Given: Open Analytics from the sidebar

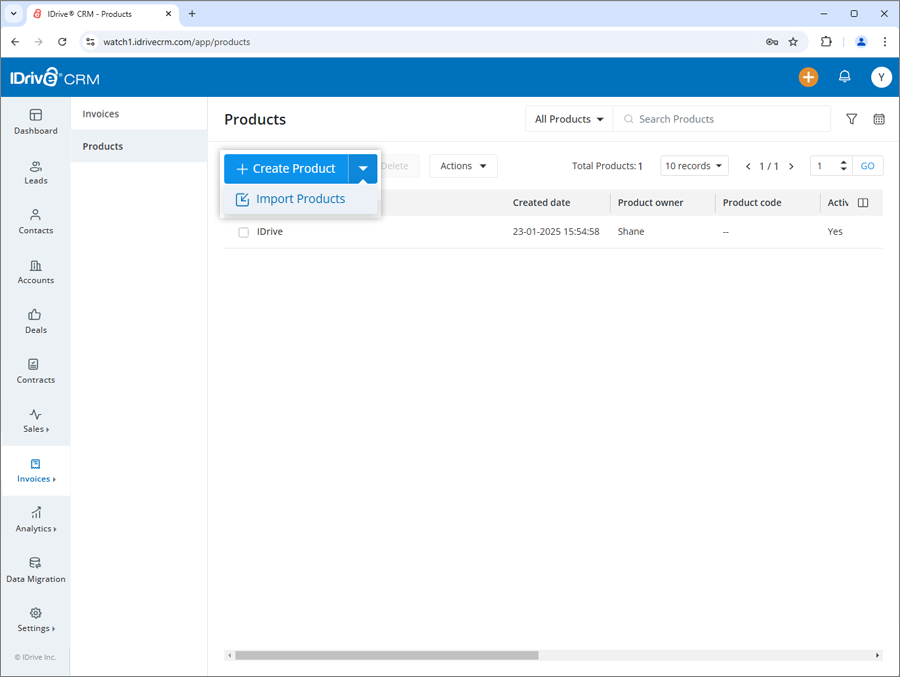Looking at the screenshot, I should pyautogui.click(x=35, y=520).
